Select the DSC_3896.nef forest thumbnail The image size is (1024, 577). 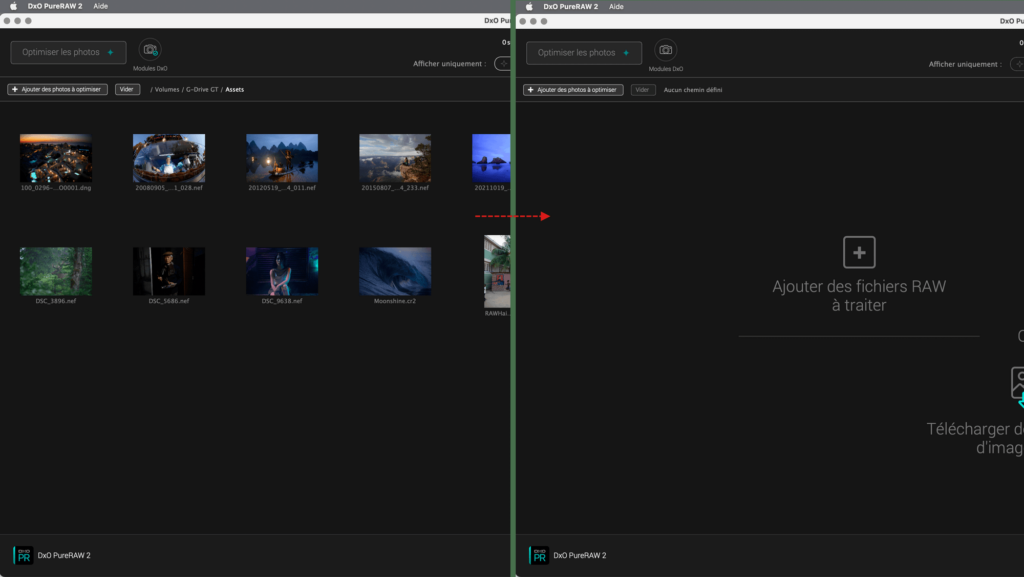tap(56, 271)
